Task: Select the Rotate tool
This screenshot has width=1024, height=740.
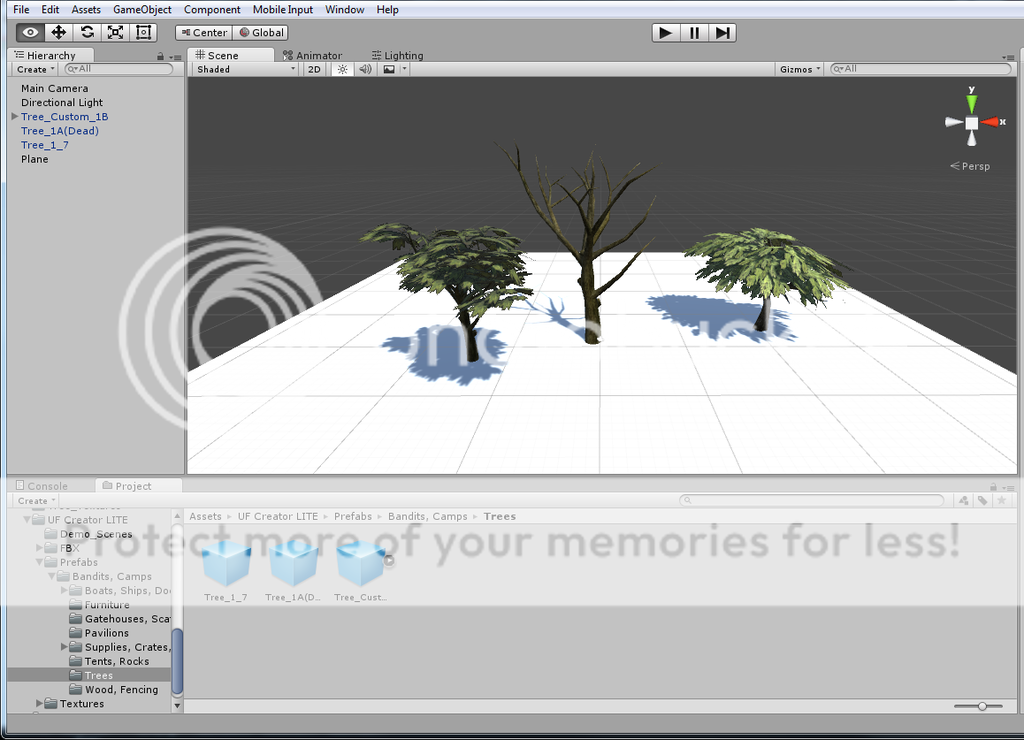Action: click(x=86, y=32)
